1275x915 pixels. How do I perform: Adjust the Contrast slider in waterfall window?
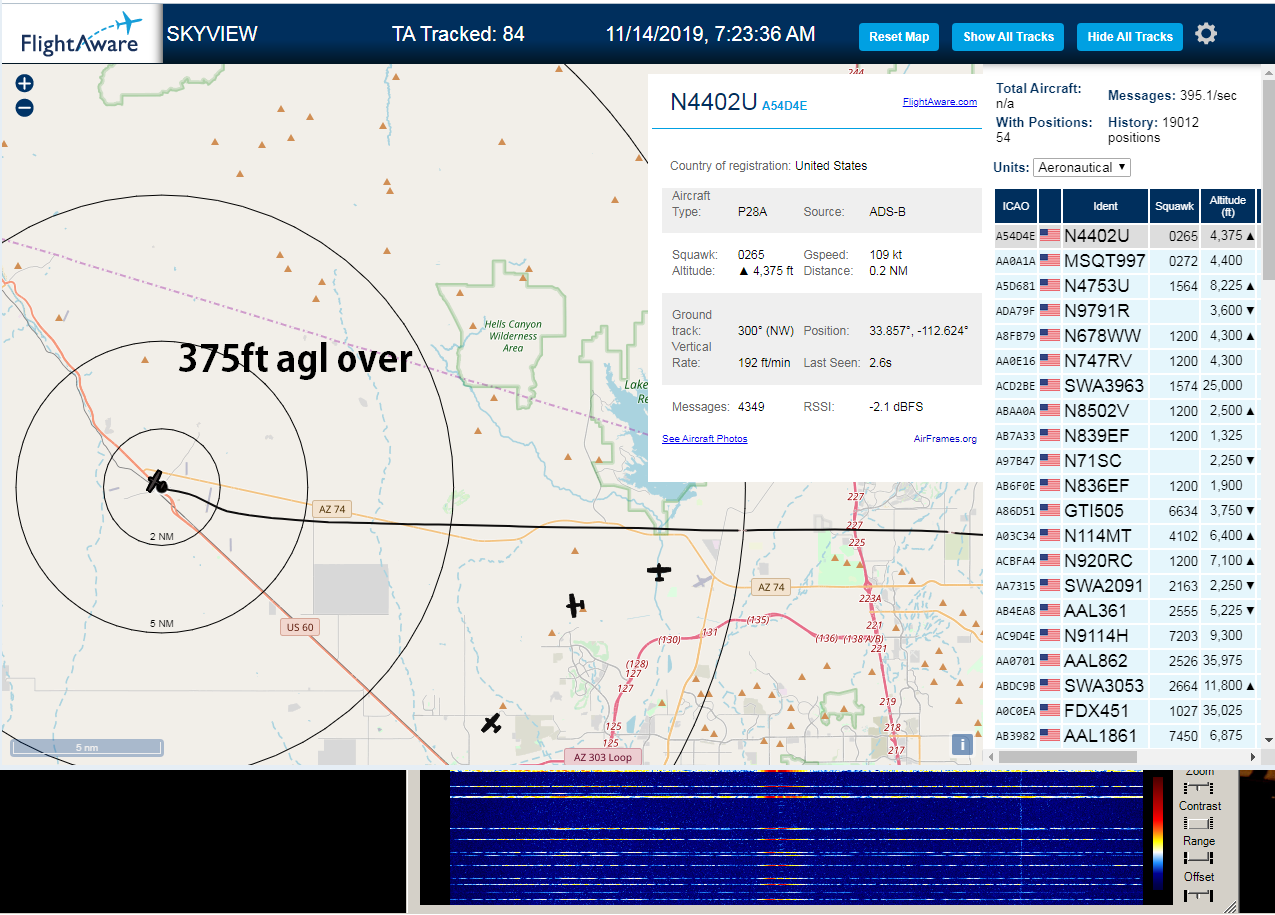pos(1198,823)
